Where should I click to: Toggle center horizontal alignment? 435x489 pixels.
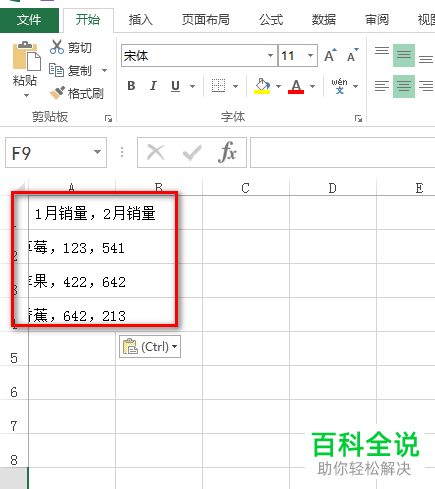coord(404,86)
